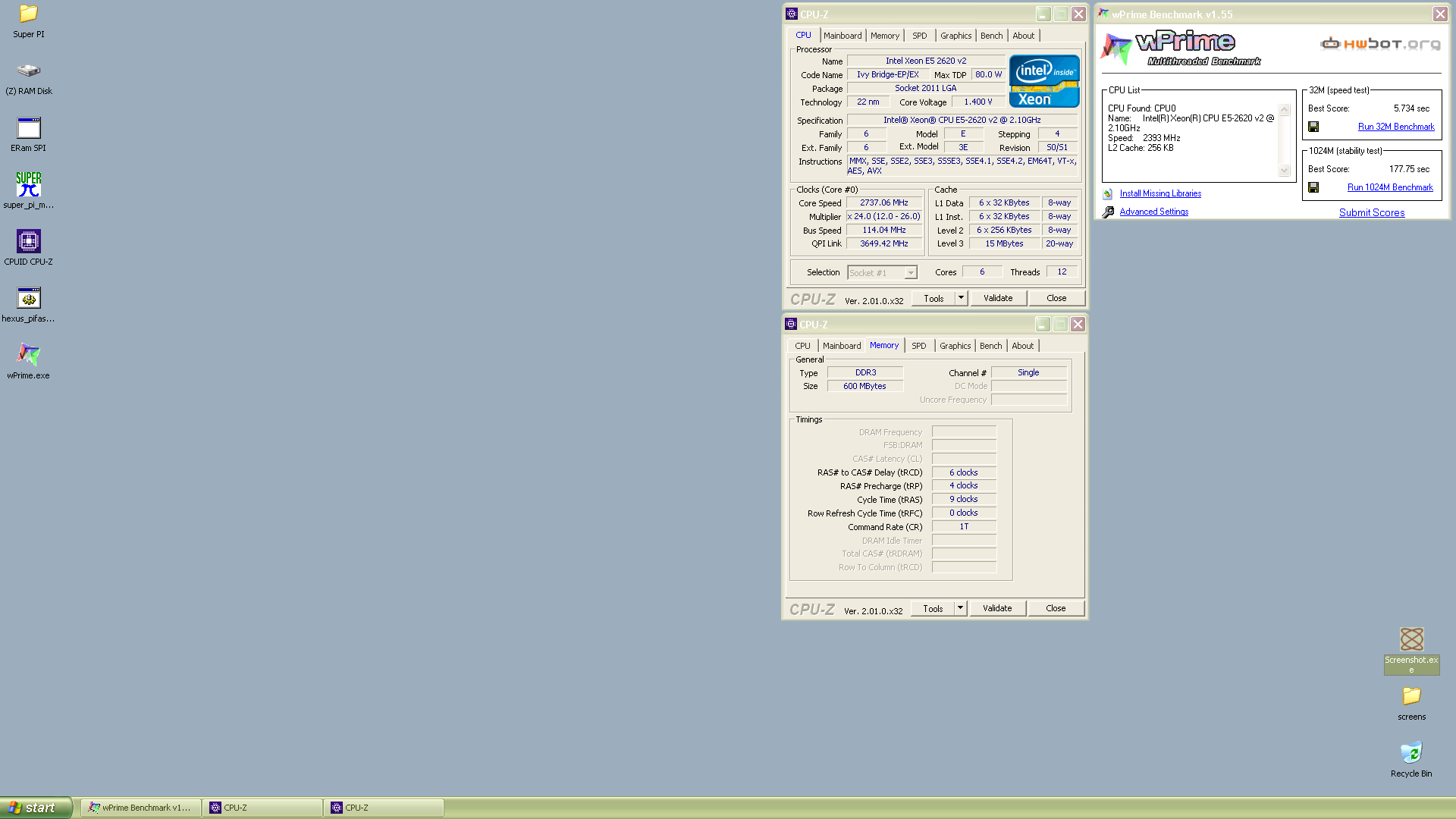Click scroll down arrow in CPU List
Screen dimensions: 1456x819
pos(1285,171)
